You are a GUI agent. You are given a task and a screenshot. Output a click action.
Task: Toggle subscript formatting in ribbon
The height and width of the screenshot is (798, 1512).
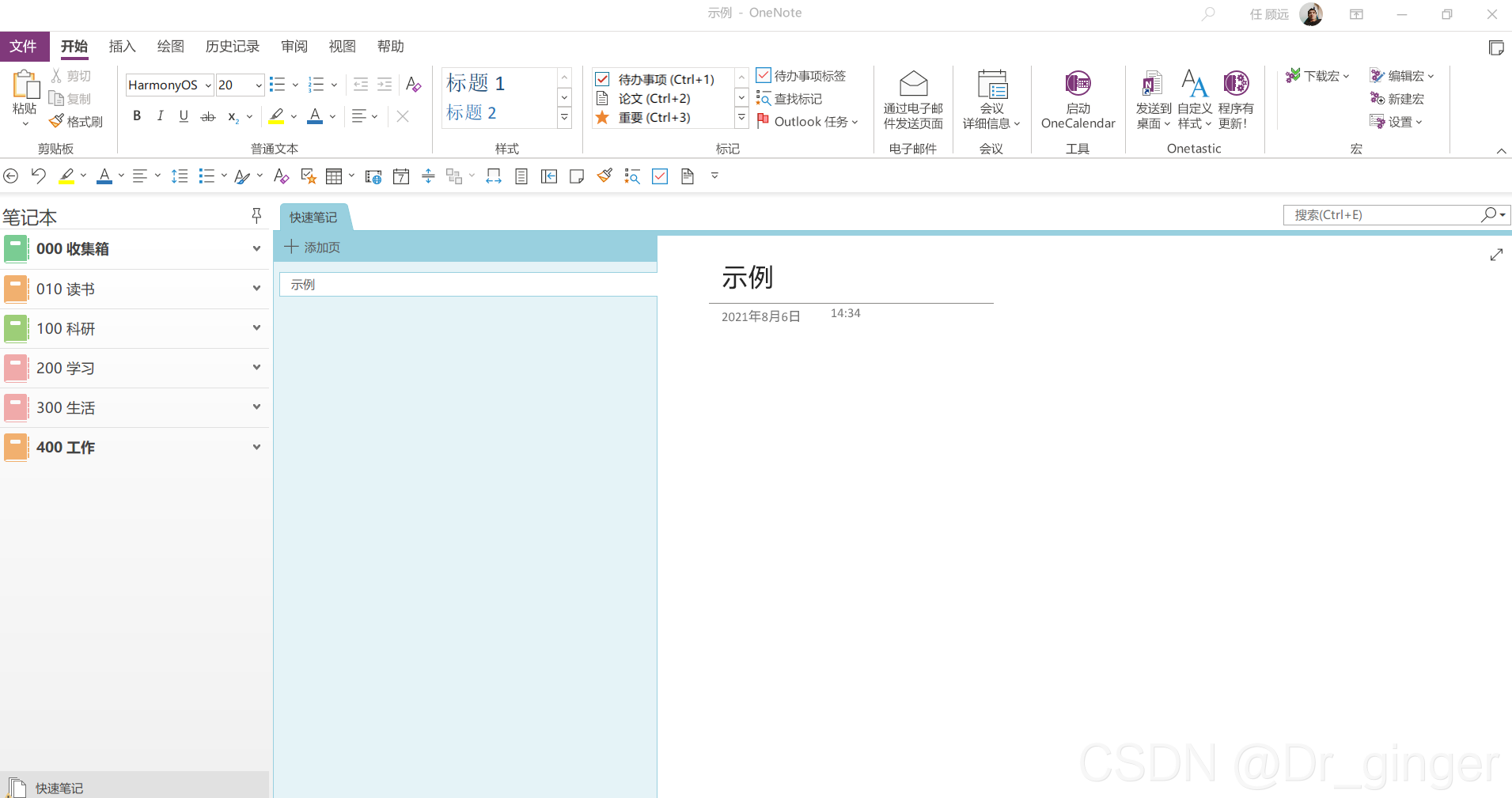(233, 117)
